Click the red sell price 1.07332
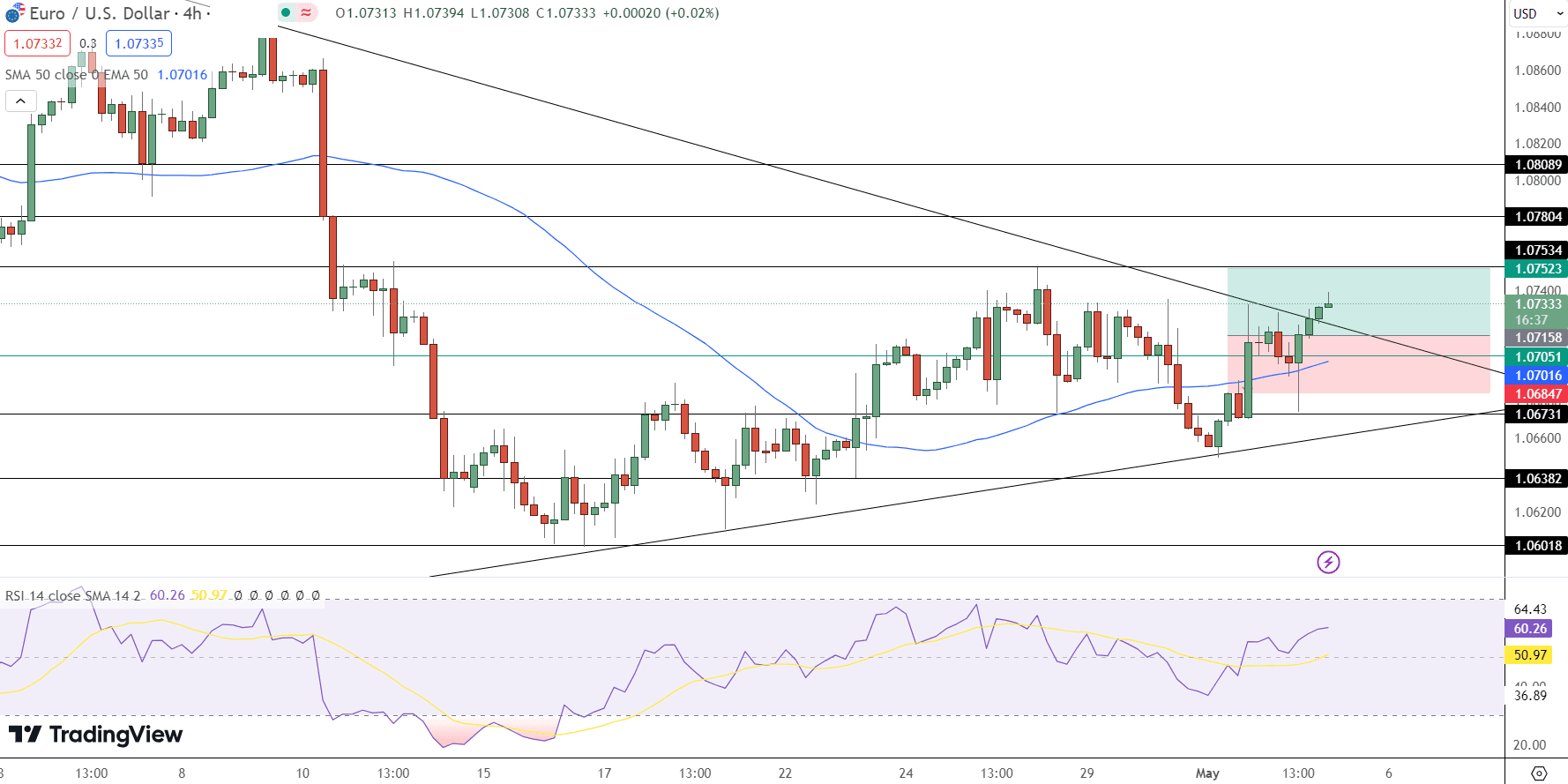 tap(38, 43)
